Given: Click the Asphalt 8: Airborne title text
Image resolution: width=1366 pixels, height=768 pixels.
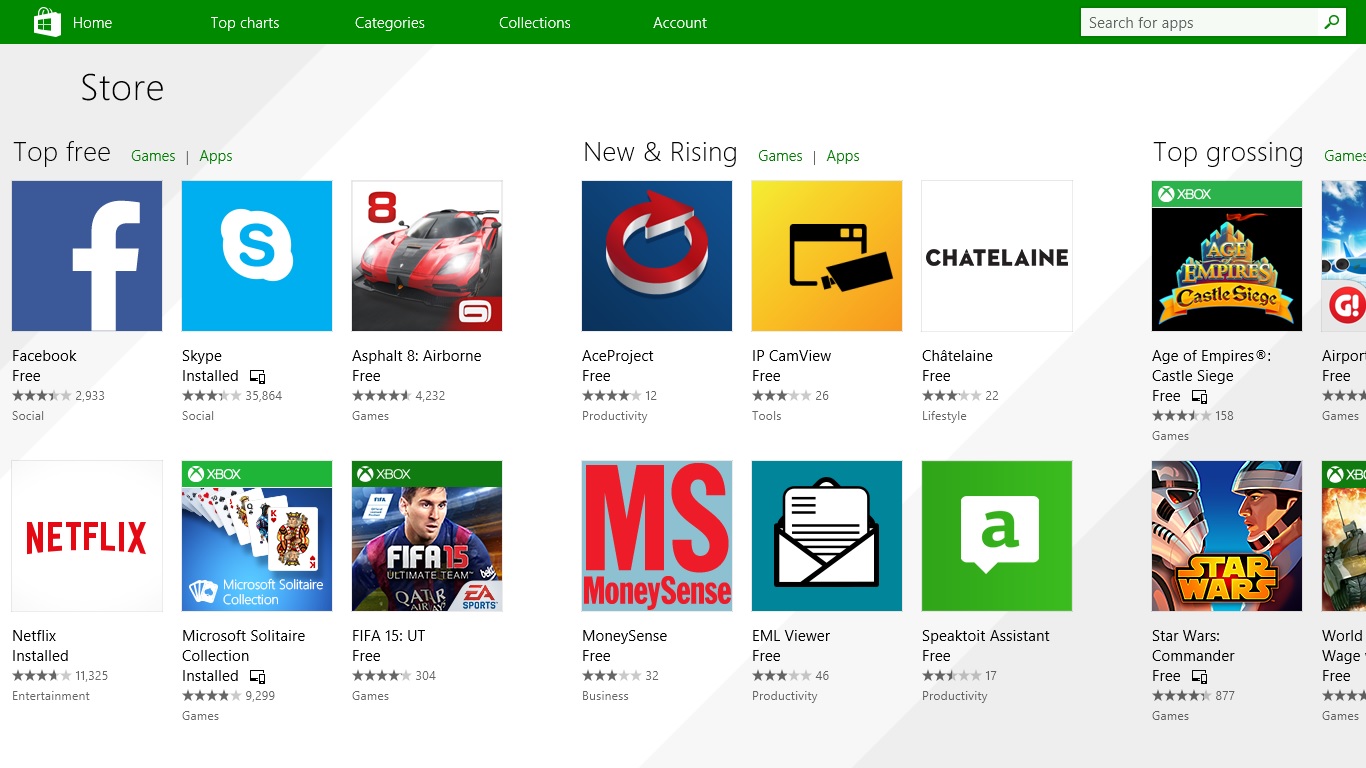Looking at the screenshot, I should click(x=417, y=356).
